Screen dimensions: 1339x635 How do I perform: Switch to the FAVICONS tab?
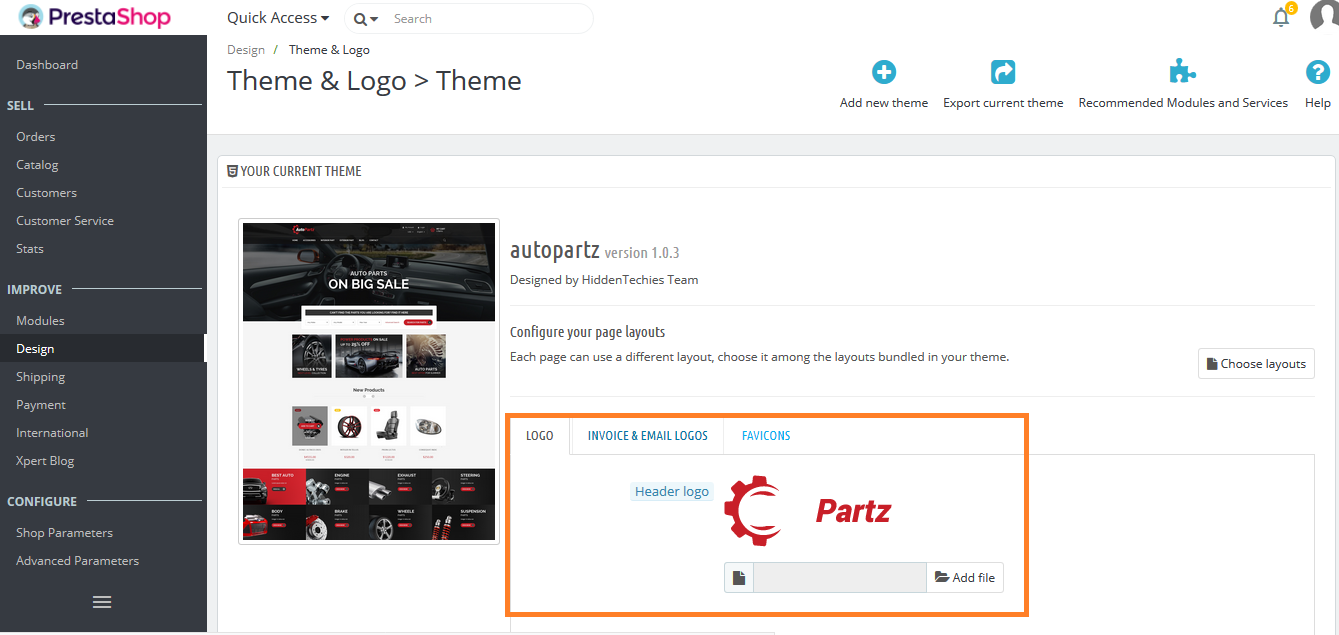765,435
